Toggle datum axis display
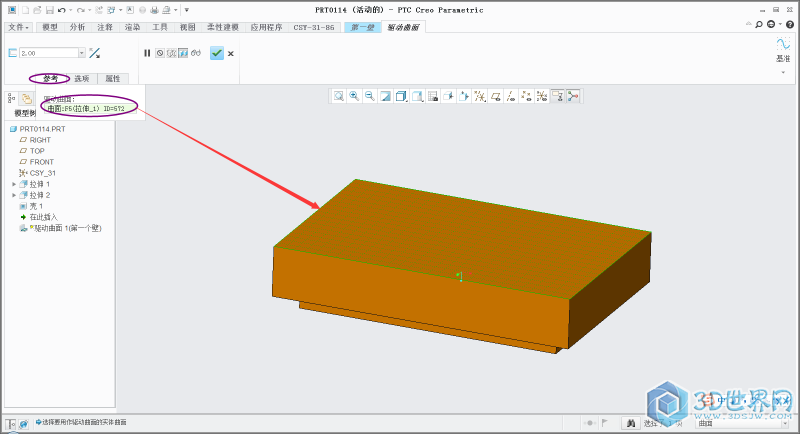The image size is (800, 434). (x=511, y=96)
